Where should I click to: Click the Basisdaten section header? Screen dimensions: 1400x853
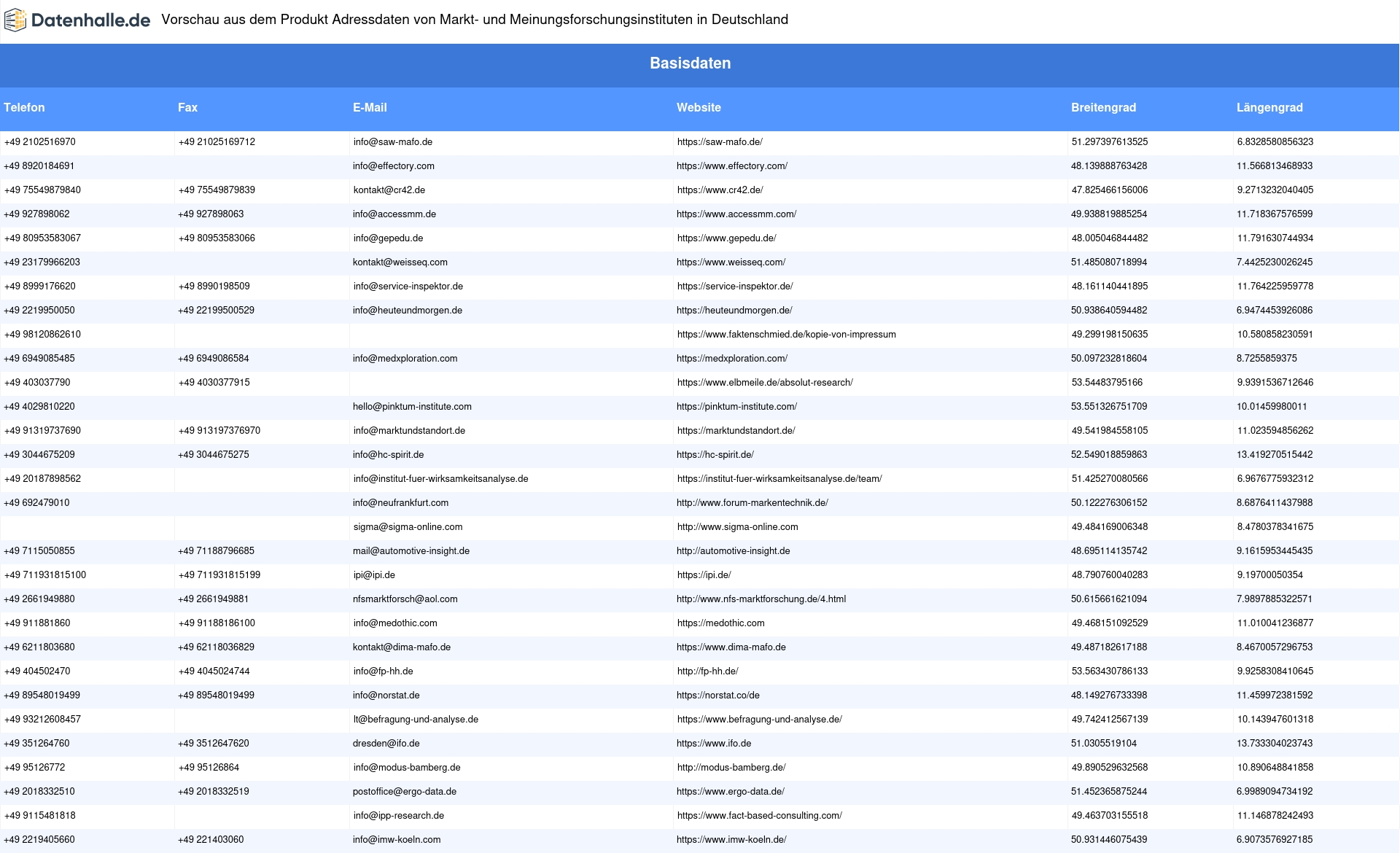tap(691, 63)
